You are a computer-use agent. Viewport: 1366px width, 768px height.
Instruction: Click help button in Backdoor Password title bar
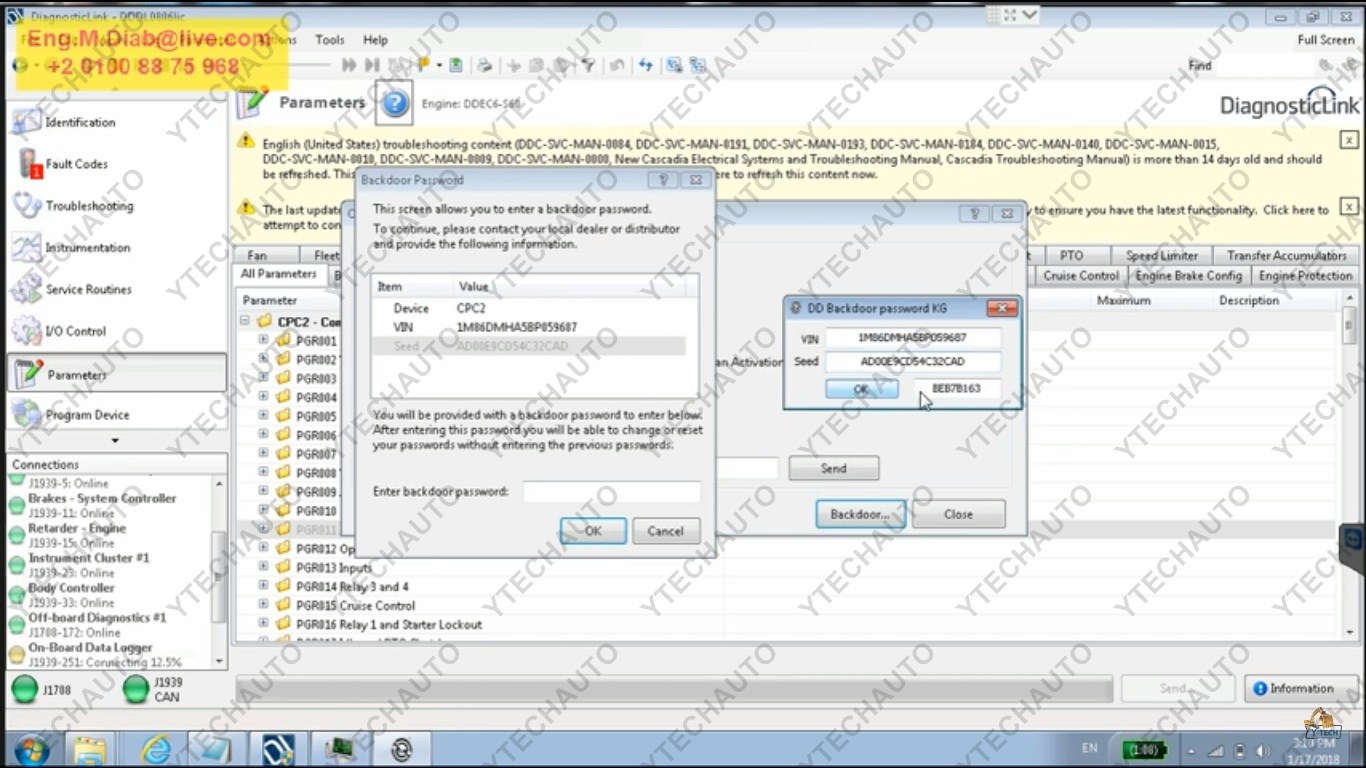click(662, 180)
